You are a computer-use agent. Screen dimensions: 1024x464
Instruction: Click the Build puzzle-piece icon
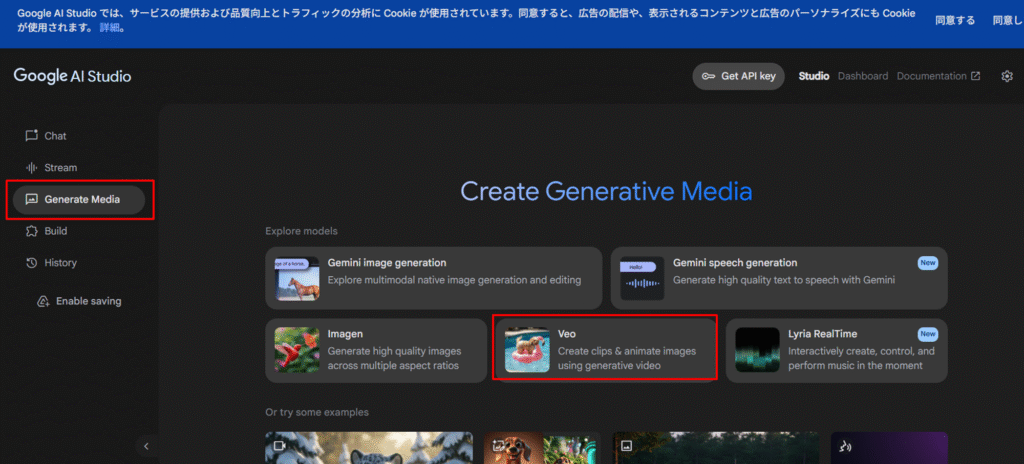tap(31, 231)
